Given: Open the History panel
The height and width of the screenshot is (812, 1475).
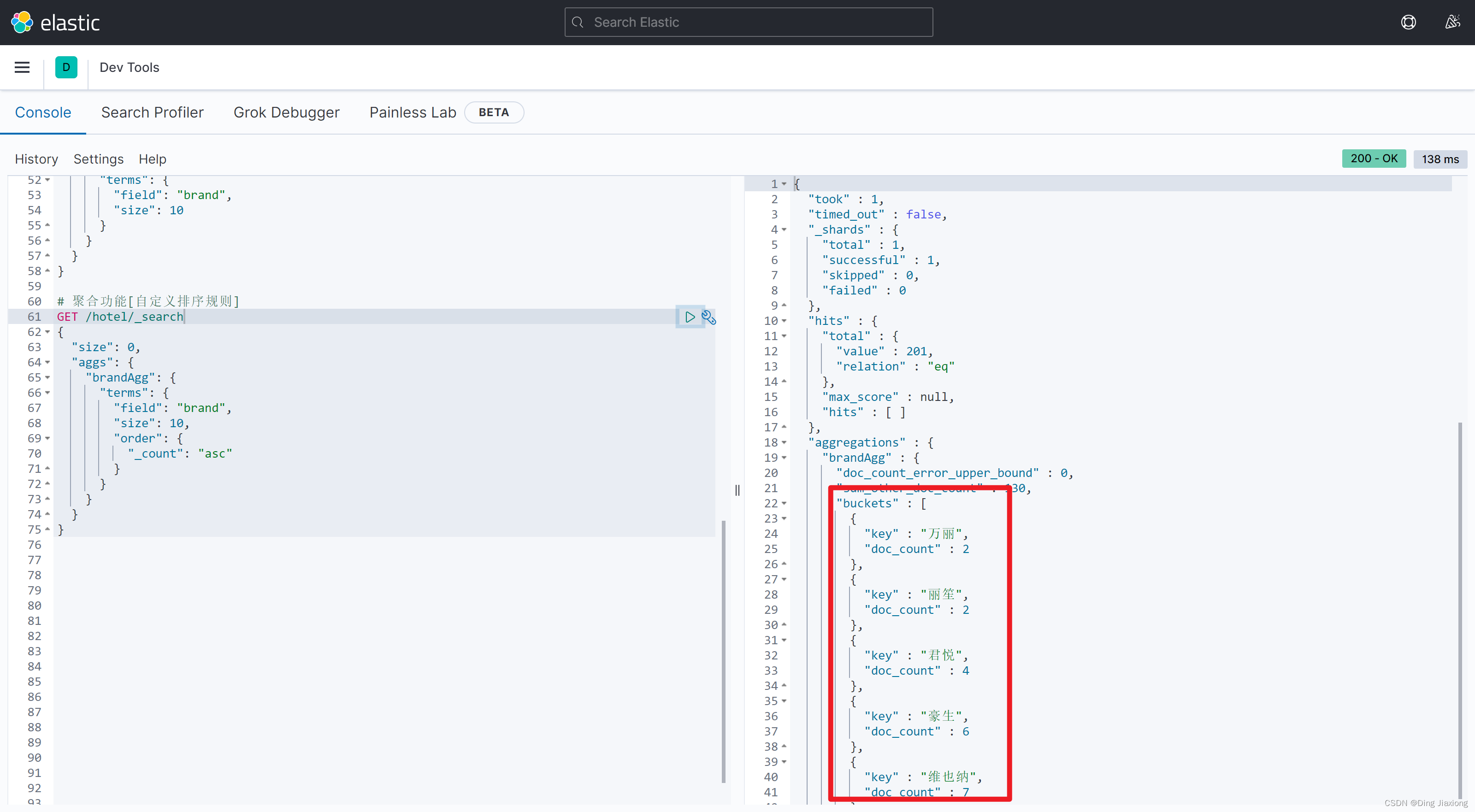Looking at the screenshot, I should click(x=36, y=159).
